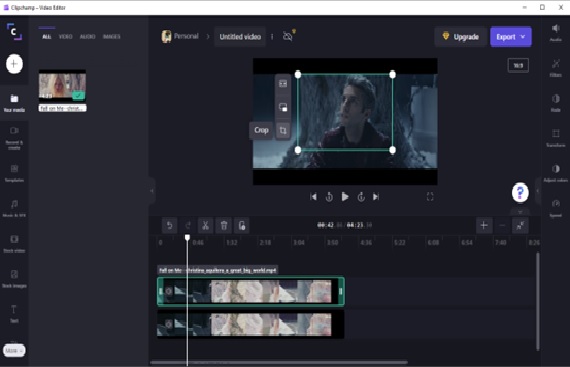Switch to the AUDIO media tab
This screenshot has height=367, width=570.
(87, 37)
